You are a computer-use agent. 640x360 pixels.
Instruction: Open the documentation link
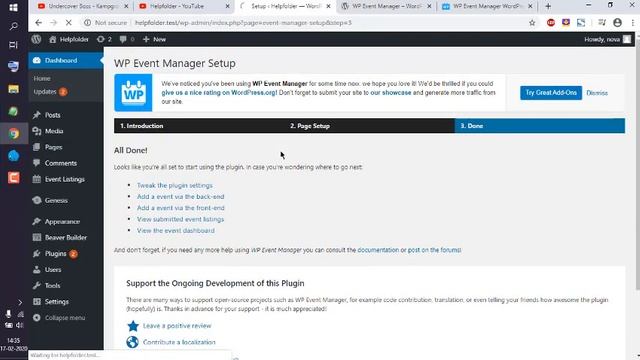[x=378, y=250]
